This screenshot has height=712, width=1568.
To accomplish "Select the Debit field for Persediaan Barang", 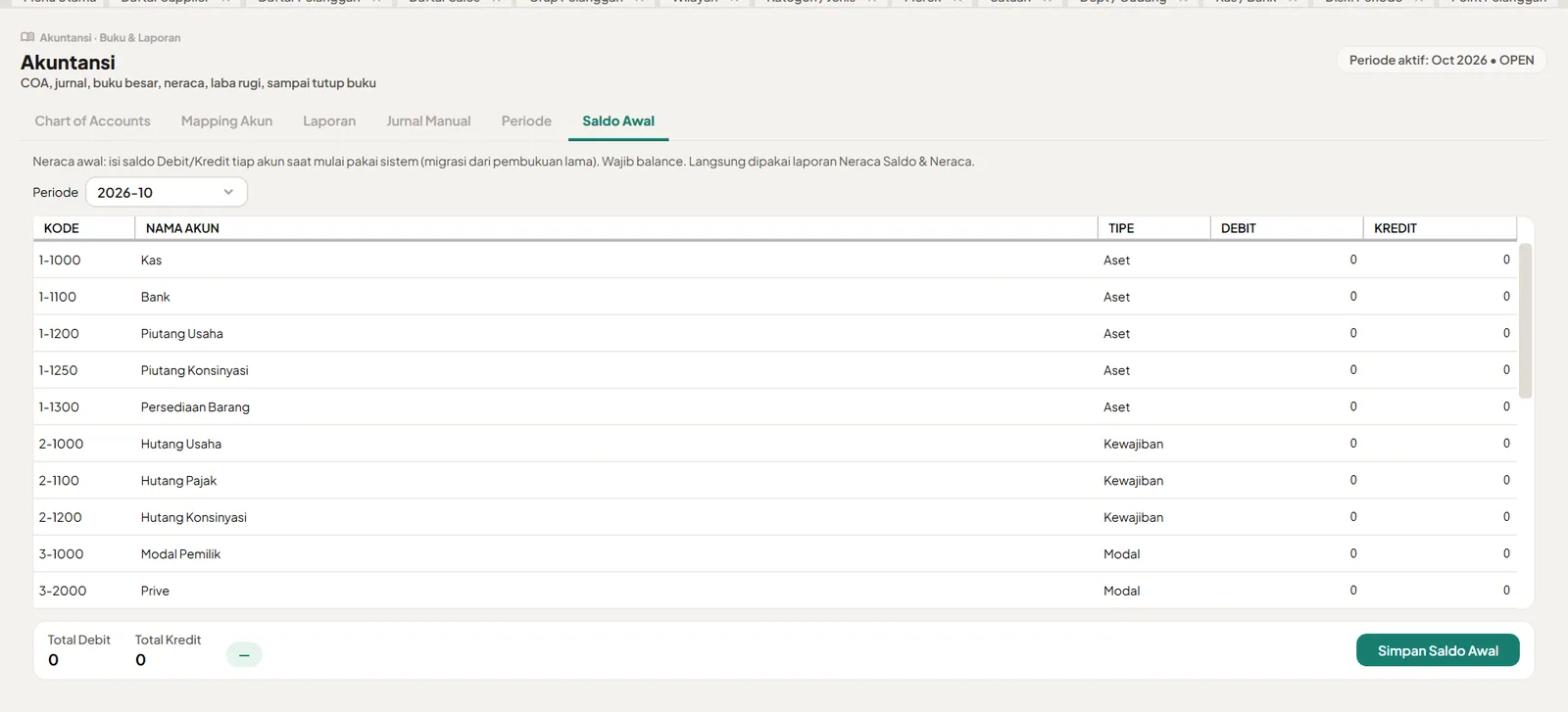I will (1287, 406).
